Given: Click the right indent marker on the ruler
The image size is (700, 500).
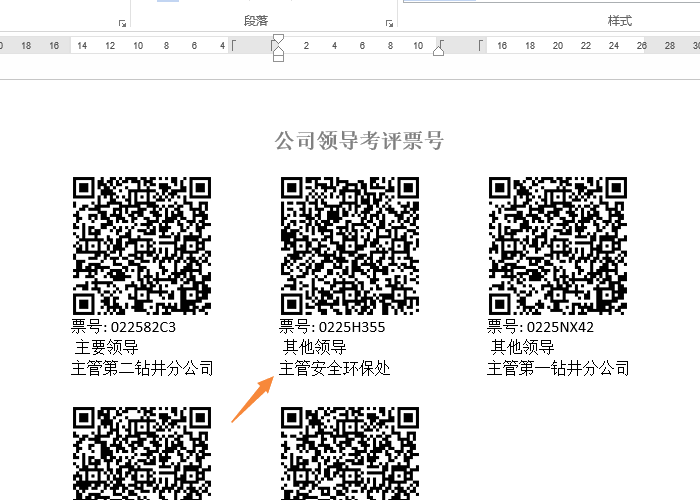Looking at the screenshot, I should coord(438,51).
